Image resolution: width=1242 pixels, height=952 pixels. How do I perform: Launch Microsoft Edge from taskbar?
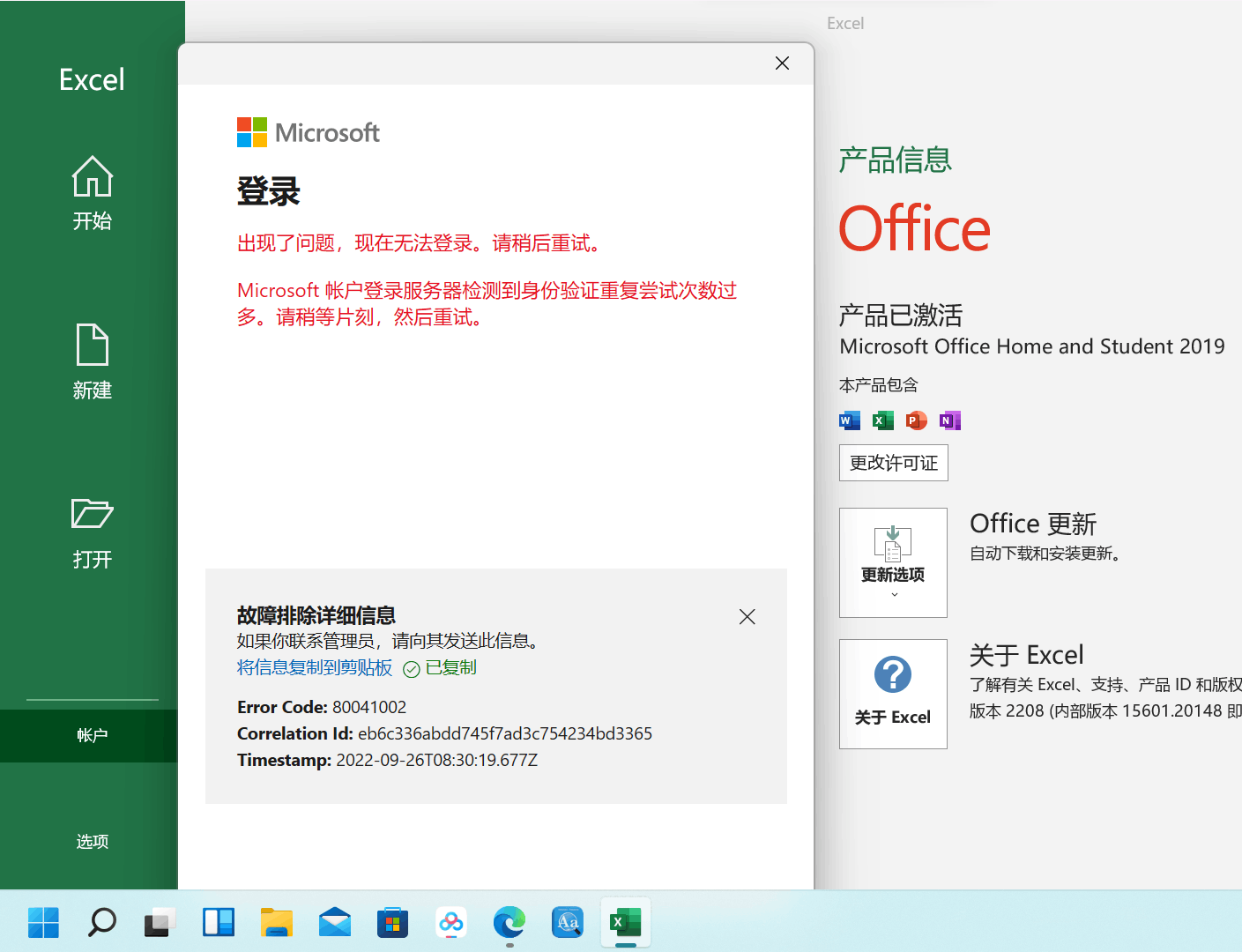509,923
